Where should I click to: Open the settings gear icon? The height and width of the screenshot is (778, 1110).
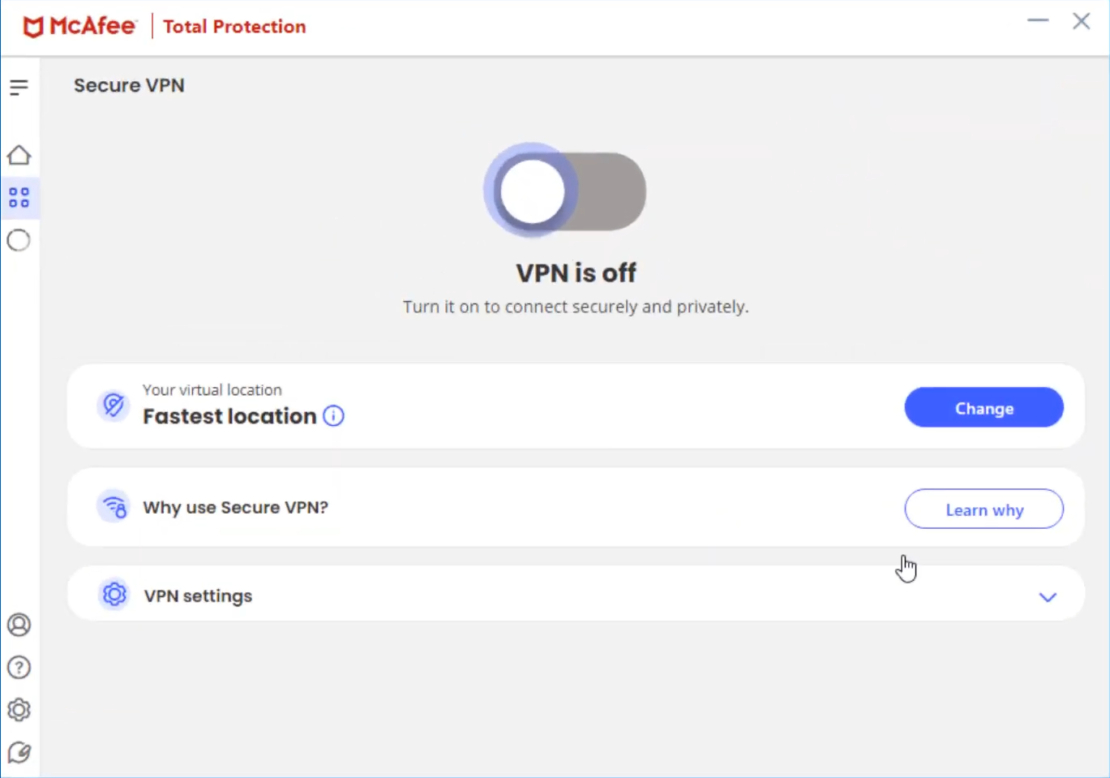[x=19, y=710]
